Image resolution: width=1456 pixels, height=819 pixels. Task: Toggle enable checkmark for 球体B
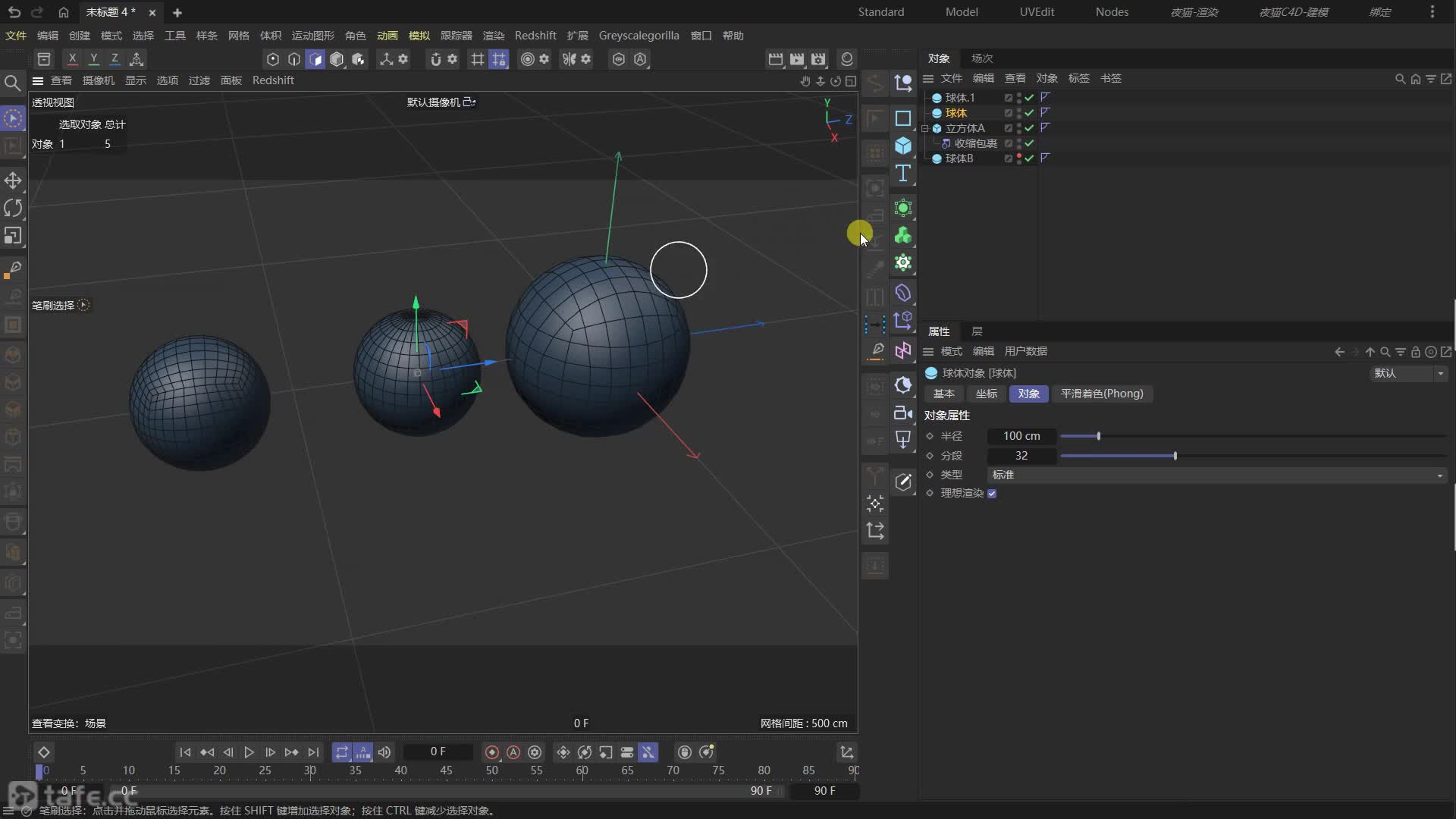point(1029,158)
